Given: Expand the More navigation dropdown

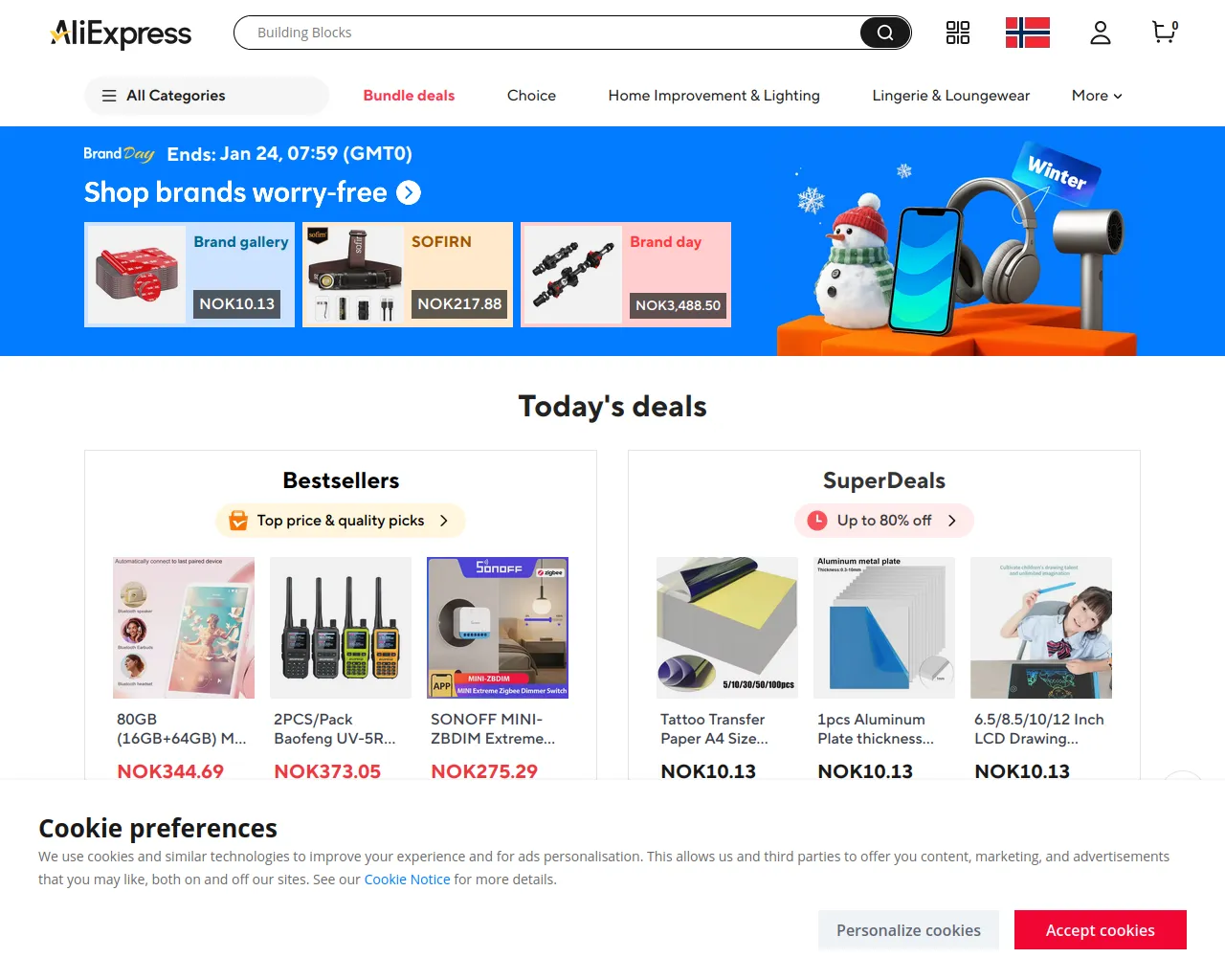Looking at the screenshot, I should click(1097, 96).
